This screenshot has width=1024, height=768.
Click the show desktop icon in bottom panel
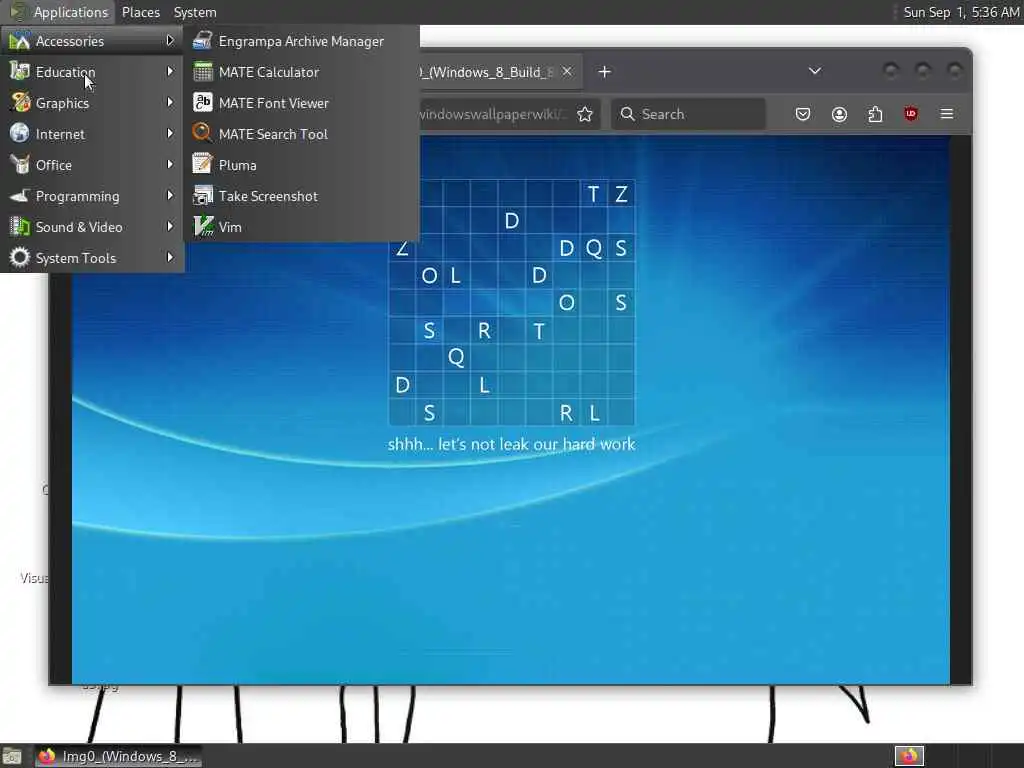(11, 756)
